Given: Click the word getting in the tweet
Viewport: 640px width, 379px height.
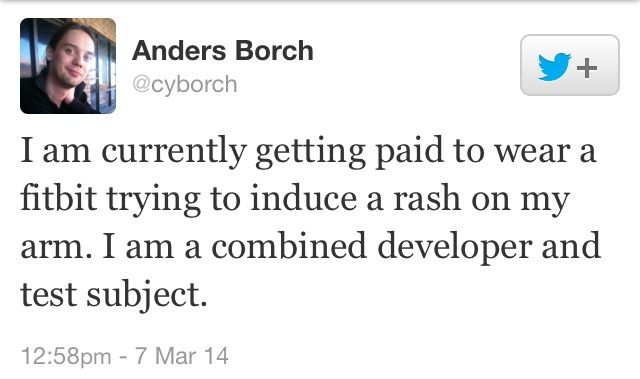Looking at the screenshot, I should [x=311, y=153].
